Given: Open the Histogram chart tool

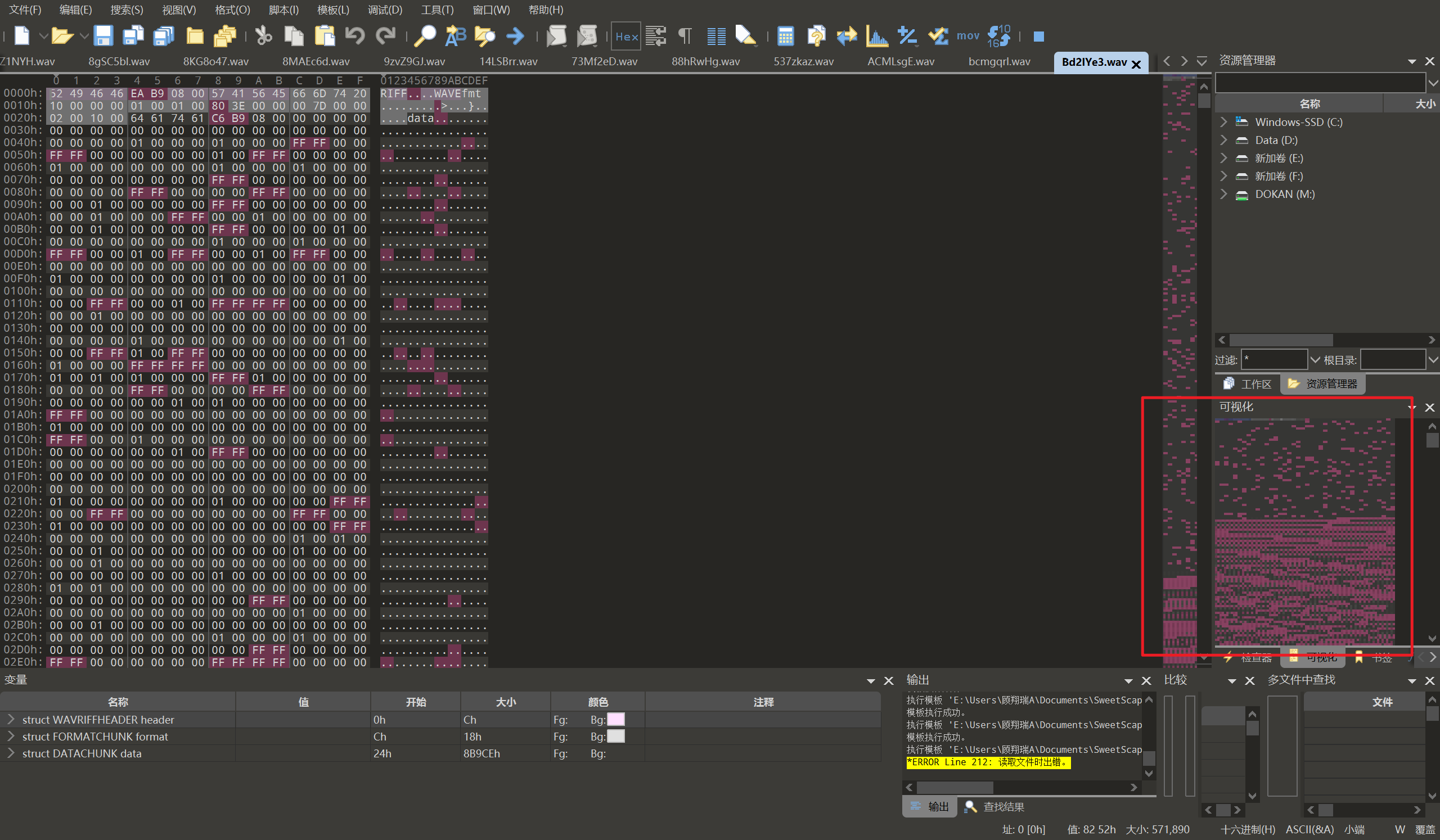Looking at the screenshot, I should pyautogui.click(x=876, y=36).
